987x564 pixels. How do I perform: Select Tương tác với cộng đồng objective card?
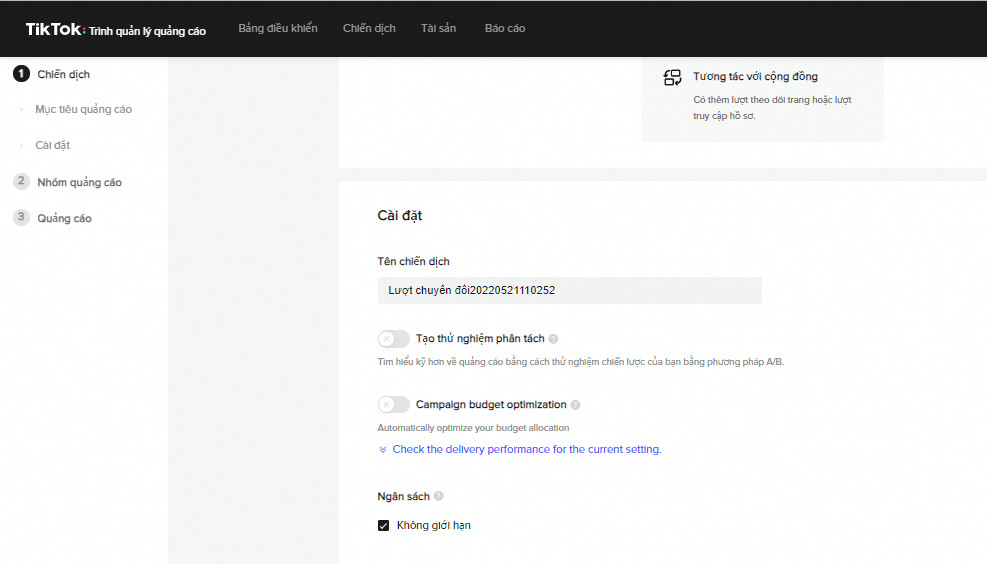tap(762, 95)
